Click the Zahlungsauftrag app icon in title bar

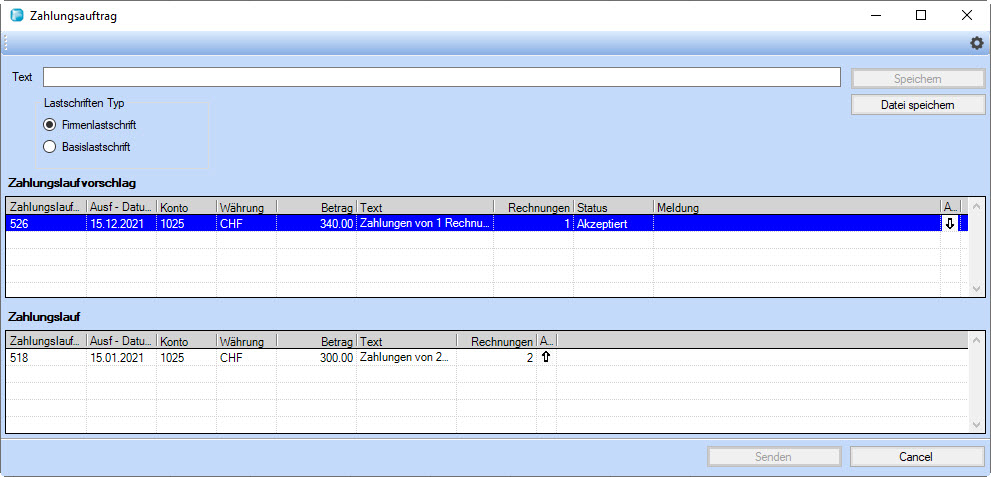pos(16,15)
